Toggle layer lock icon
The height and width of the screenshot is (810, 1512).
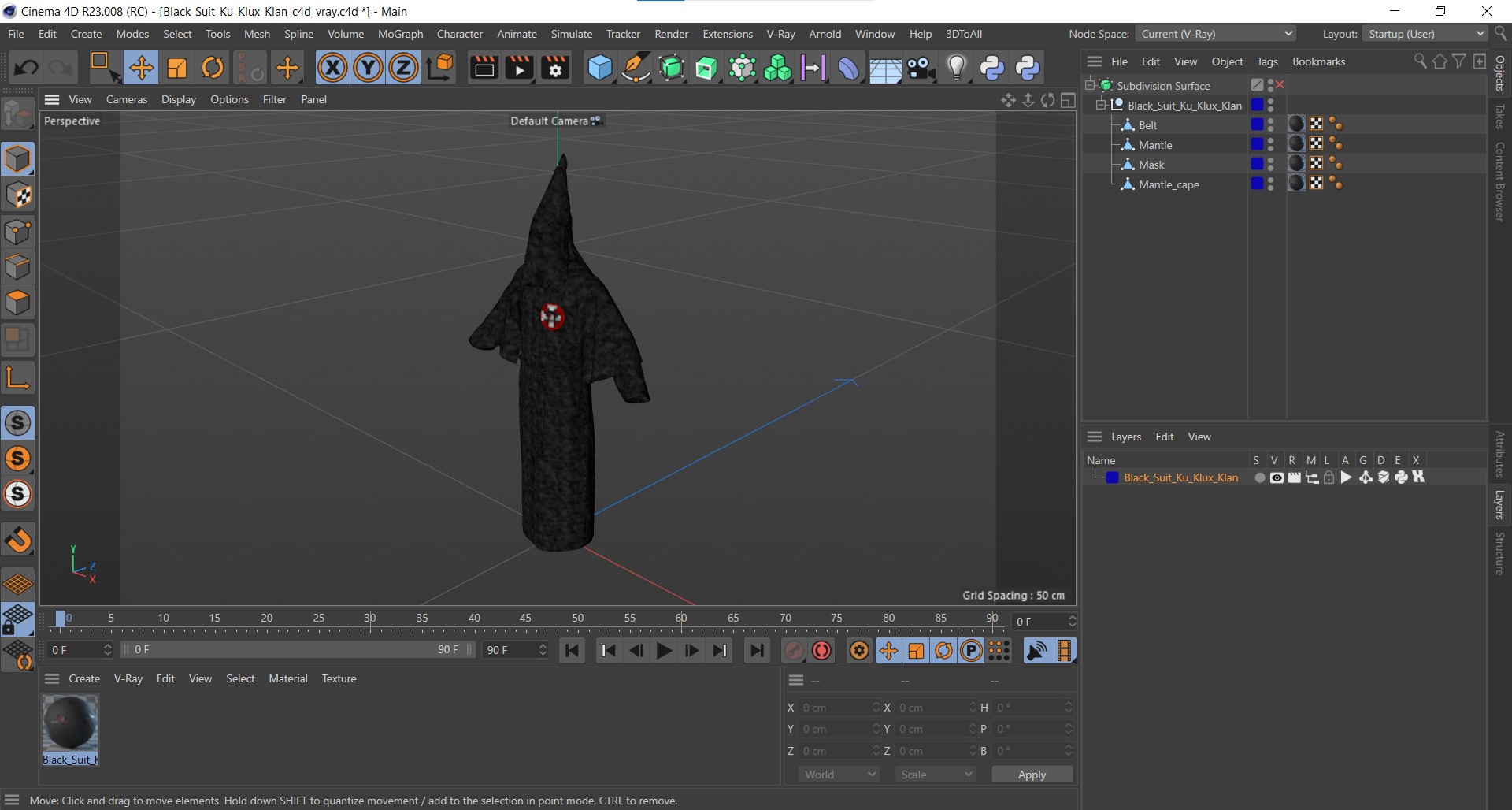coord(1329,477)
